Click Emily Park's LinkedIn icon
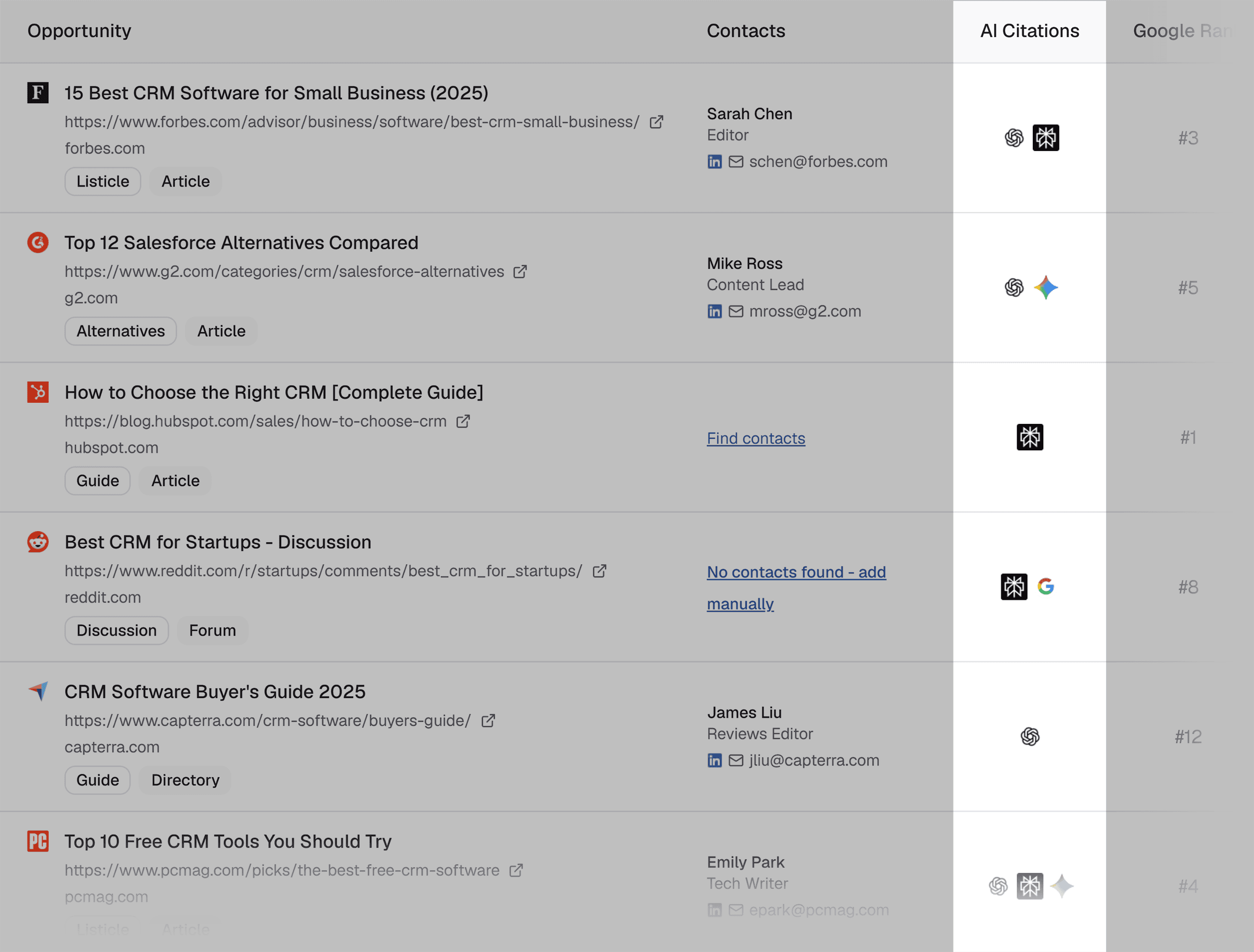The image size is (1254, 952). (x=714, y=910)
